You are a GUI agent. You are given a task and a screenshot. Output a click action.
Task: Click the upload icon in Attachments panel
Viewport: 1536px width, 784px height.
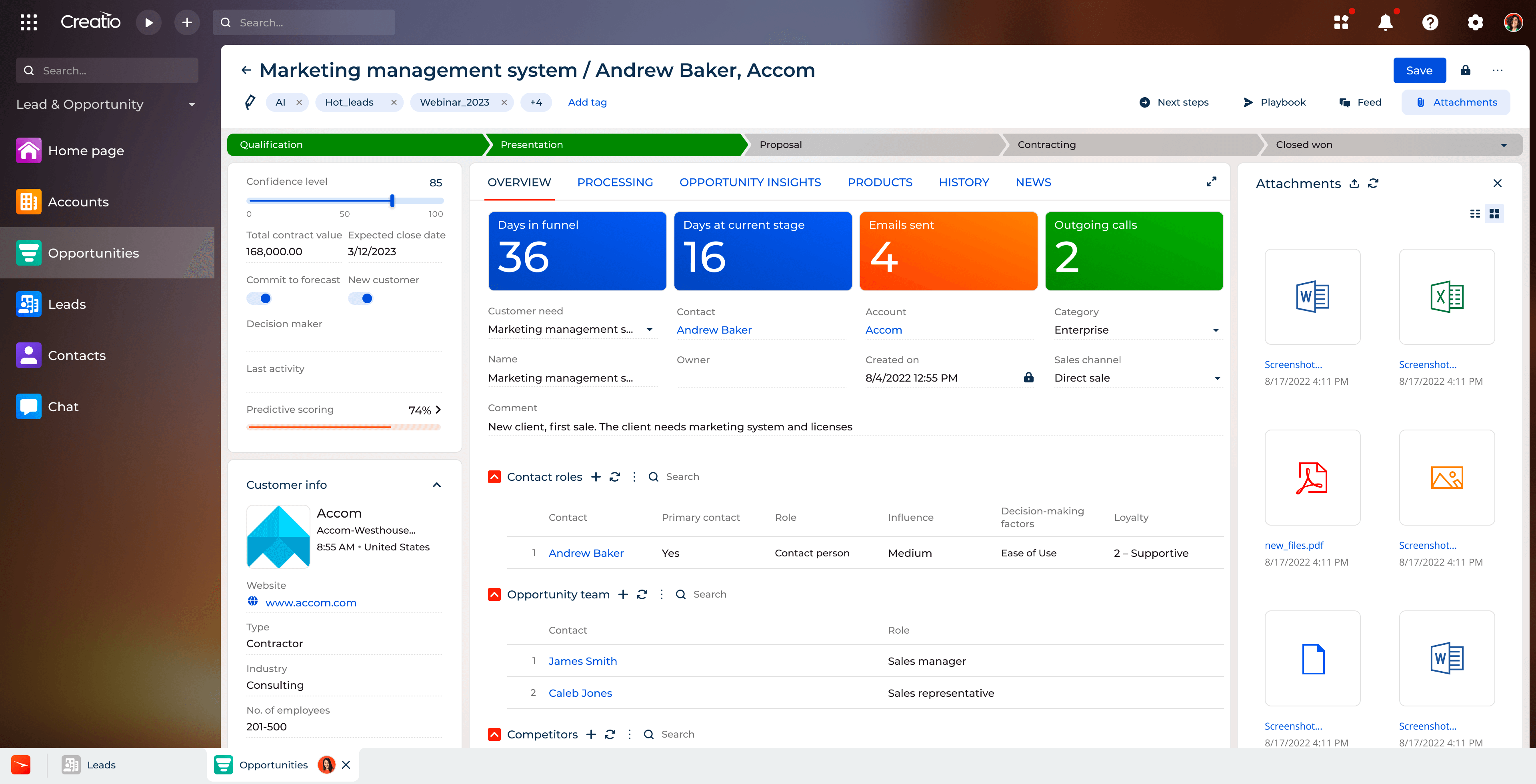point(1354,184)
